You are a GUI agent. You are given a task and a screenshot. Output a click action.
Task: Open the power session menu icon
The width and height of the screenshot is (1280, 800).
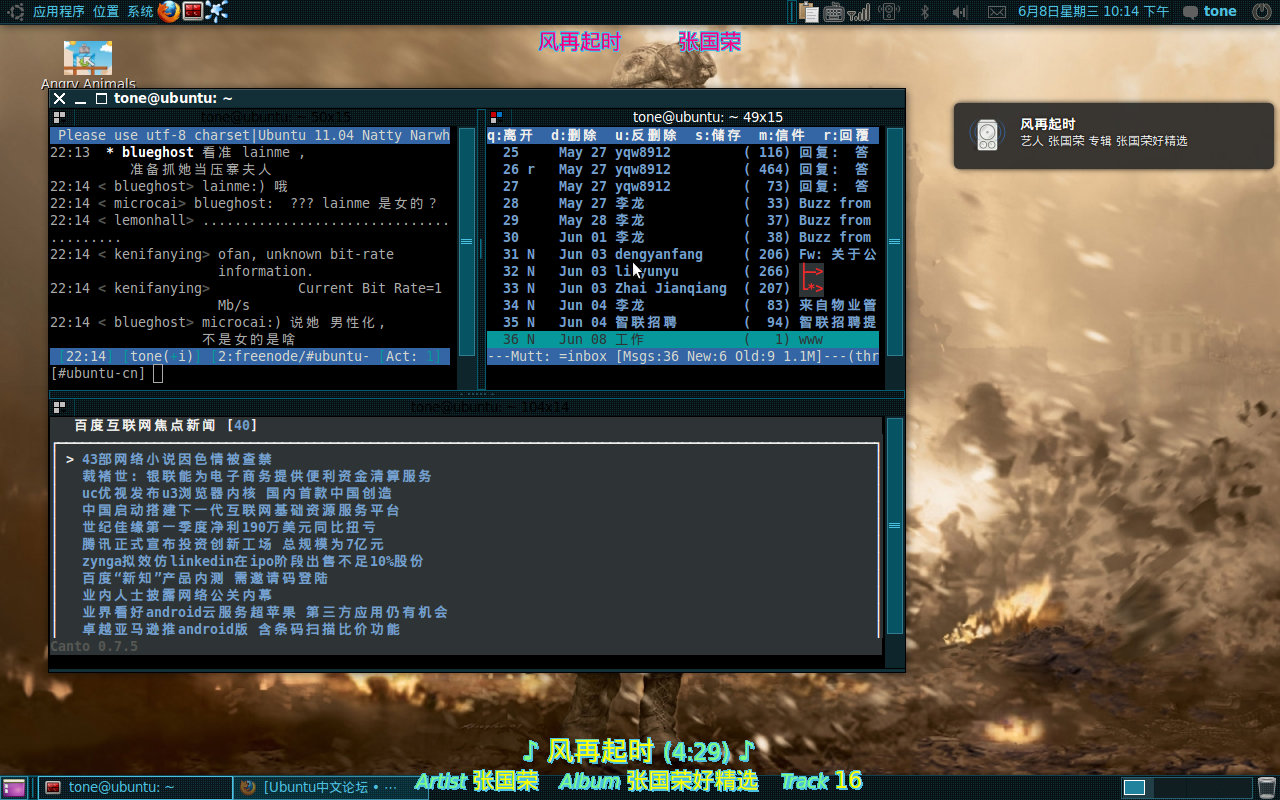coord(1260,12)
